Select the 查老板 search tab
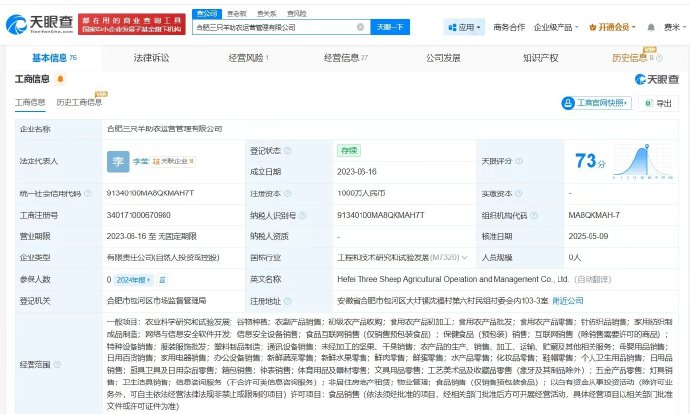 point(237,14)
